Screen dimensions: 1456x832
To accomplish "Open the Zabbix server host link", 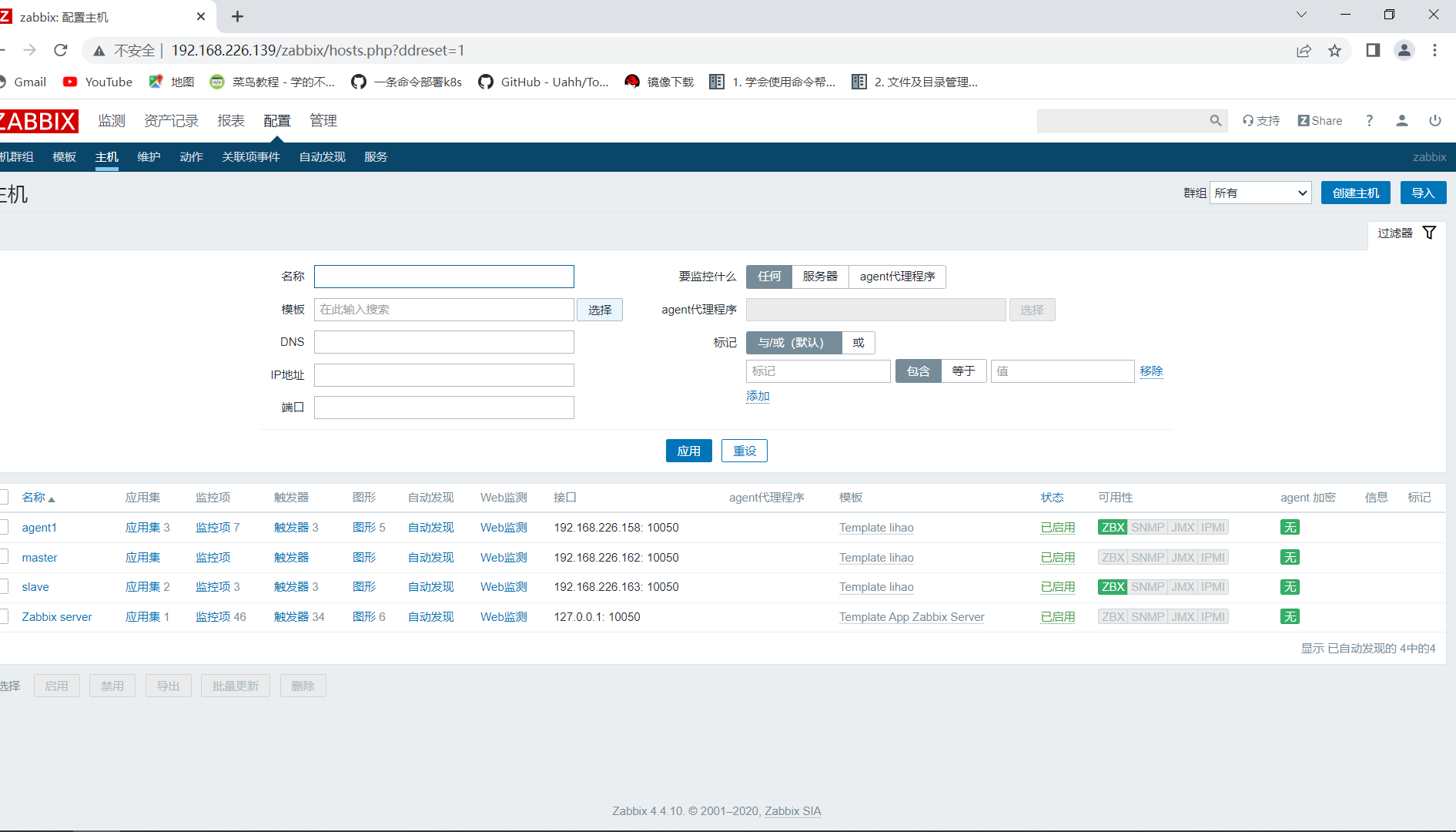I will tap(57, 617).
